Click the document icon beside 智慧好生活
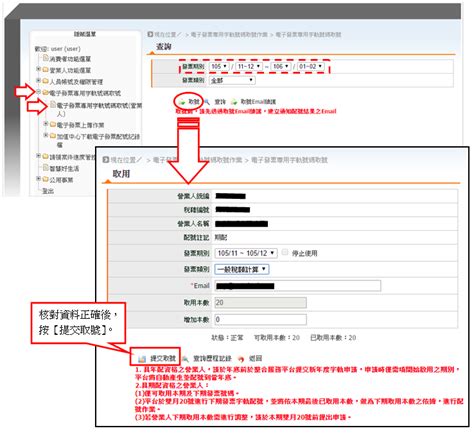 point(45,168)
